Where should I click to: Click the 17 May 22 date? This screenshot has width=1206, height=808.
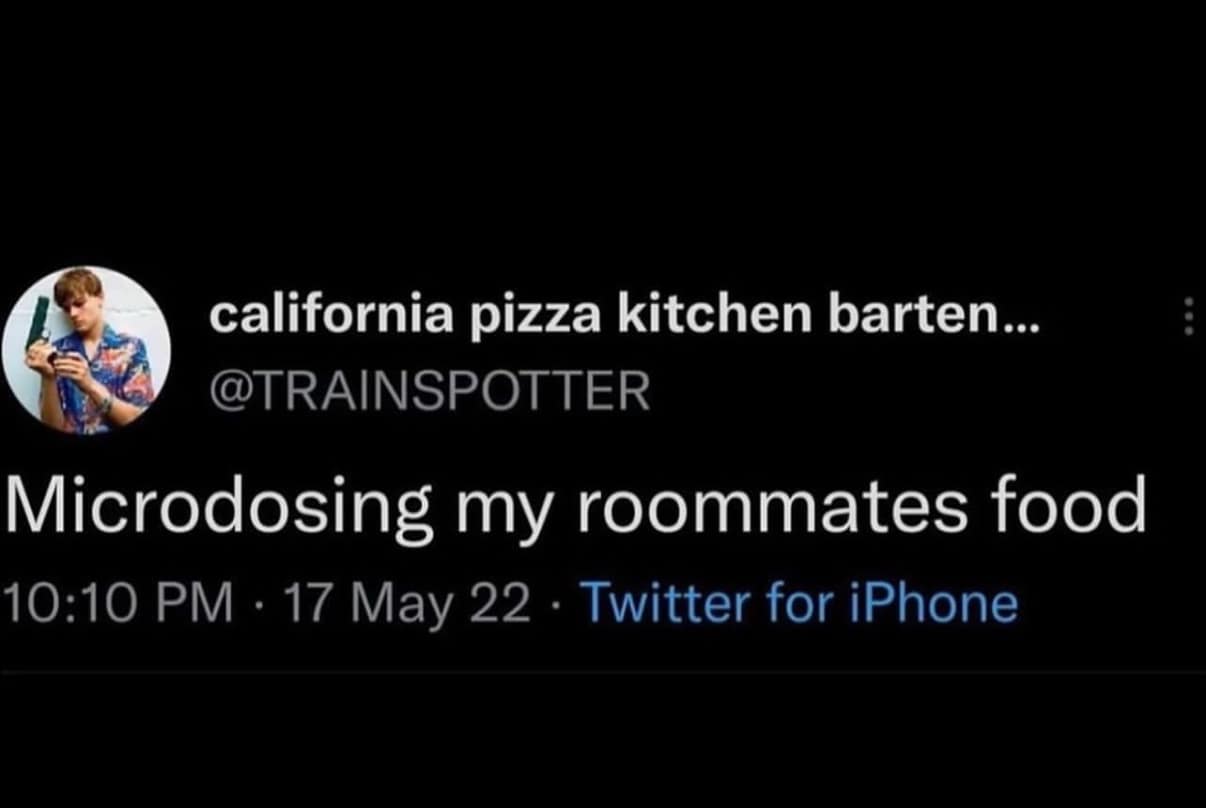pyautogui.click(x=407, y=603)
